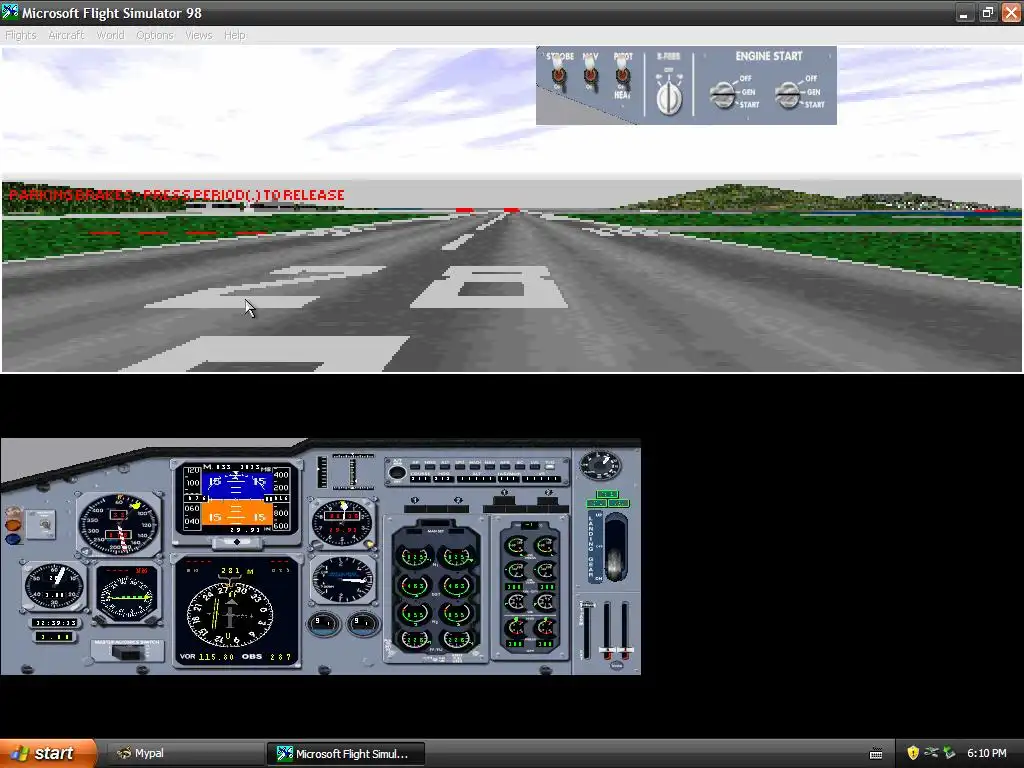Screen dimensions: 1024x768
Task: Toggle the Master Avionics Switch
Action: point(127,651)
